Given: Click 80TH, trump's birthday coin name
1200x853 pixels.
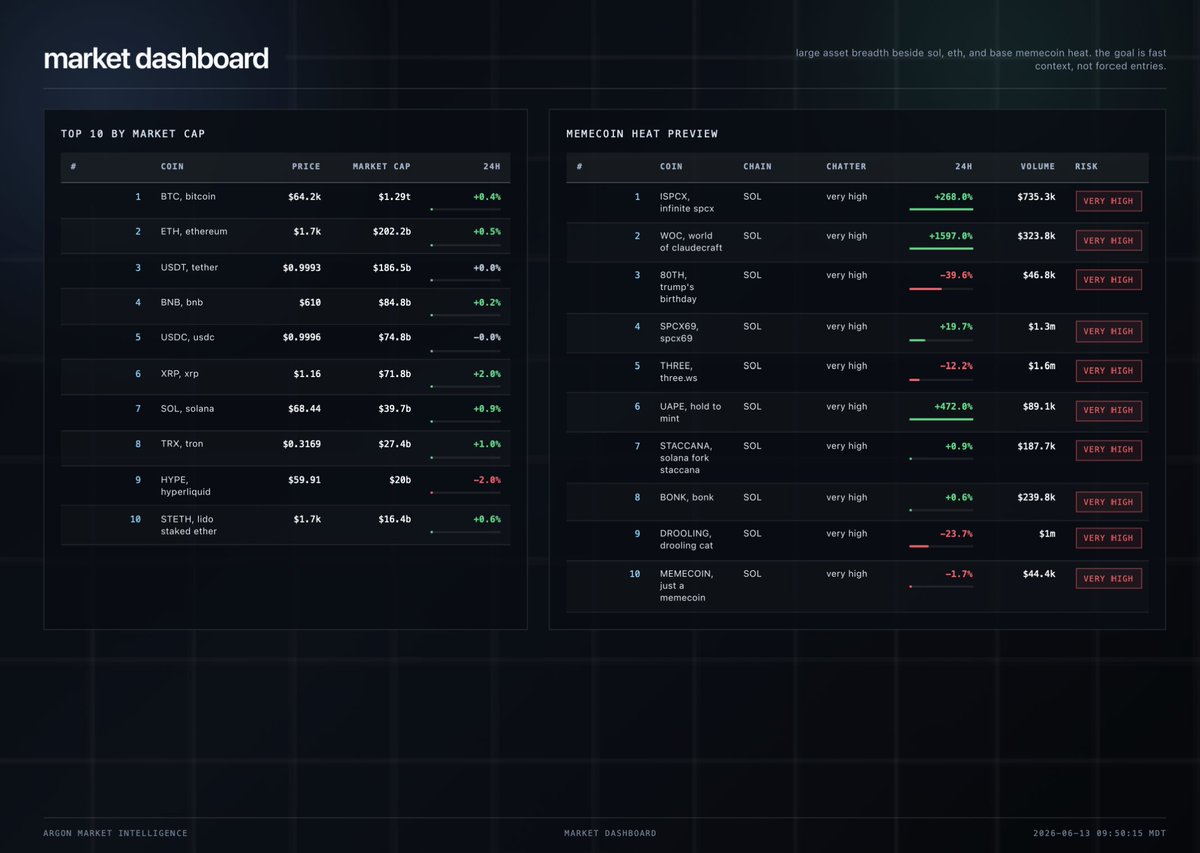Looking at the screenshot, I should coord(679,287).
